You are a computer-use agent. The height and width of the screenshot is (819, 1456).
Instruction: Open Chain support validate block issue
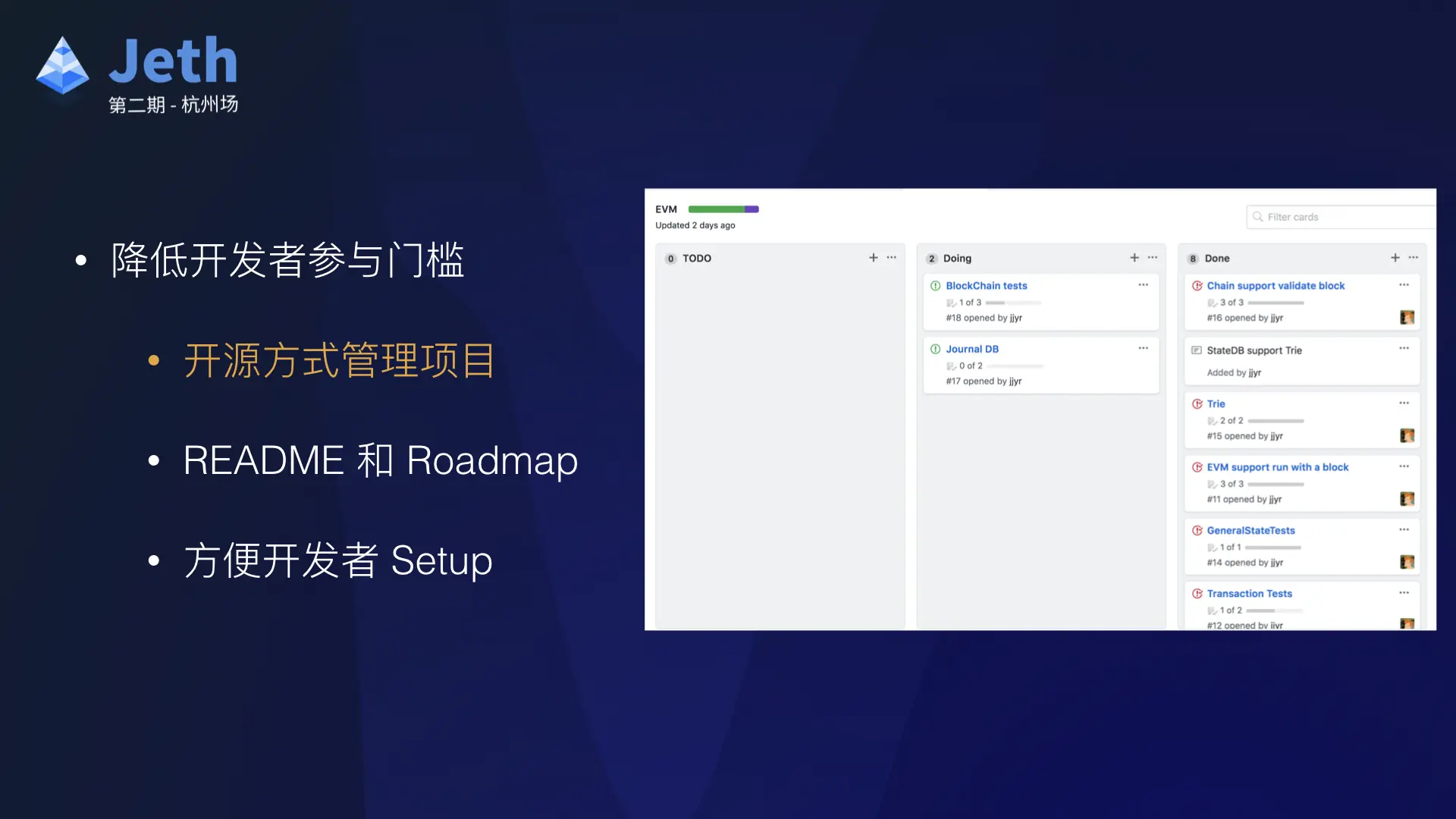[x=1276, y=286]
